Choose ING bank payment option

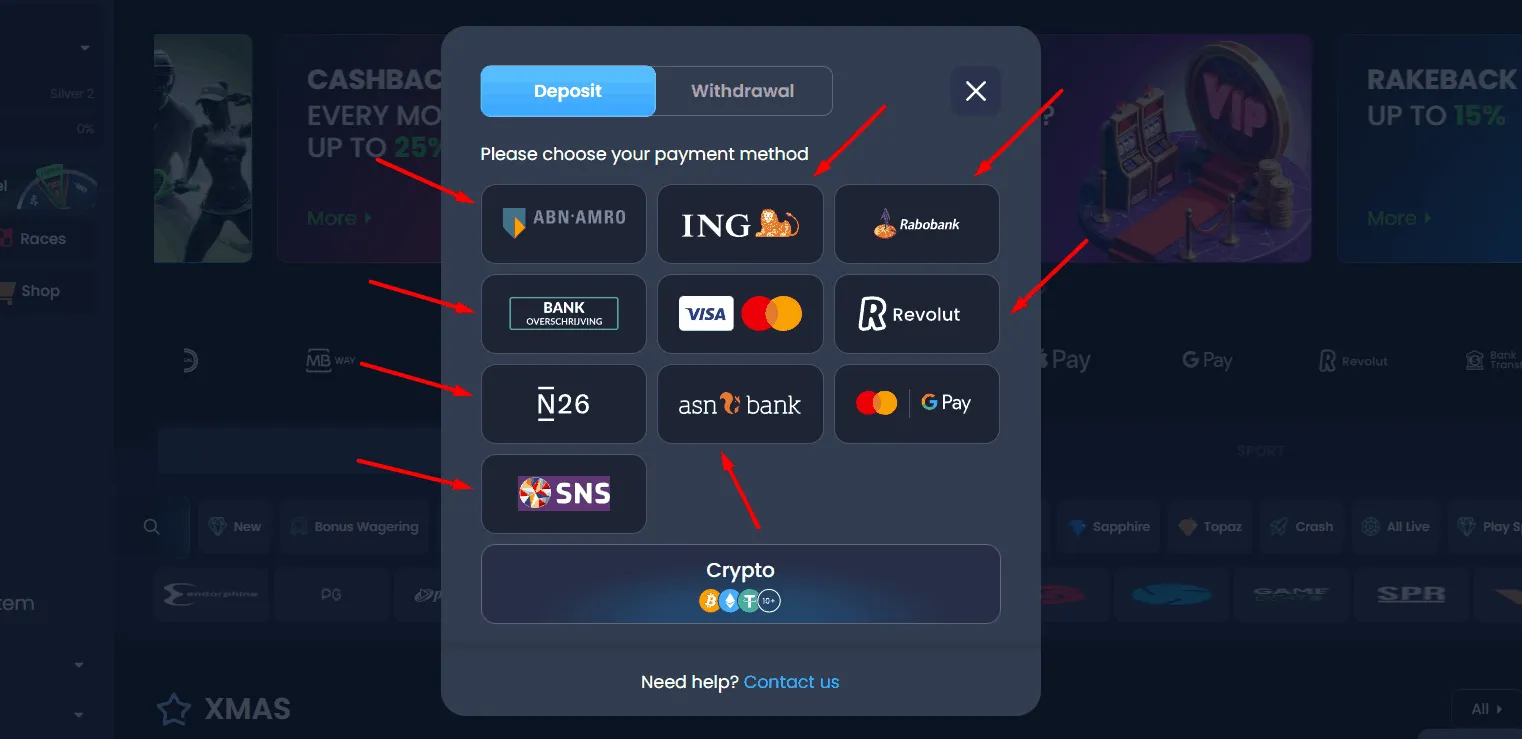point(740,224)
